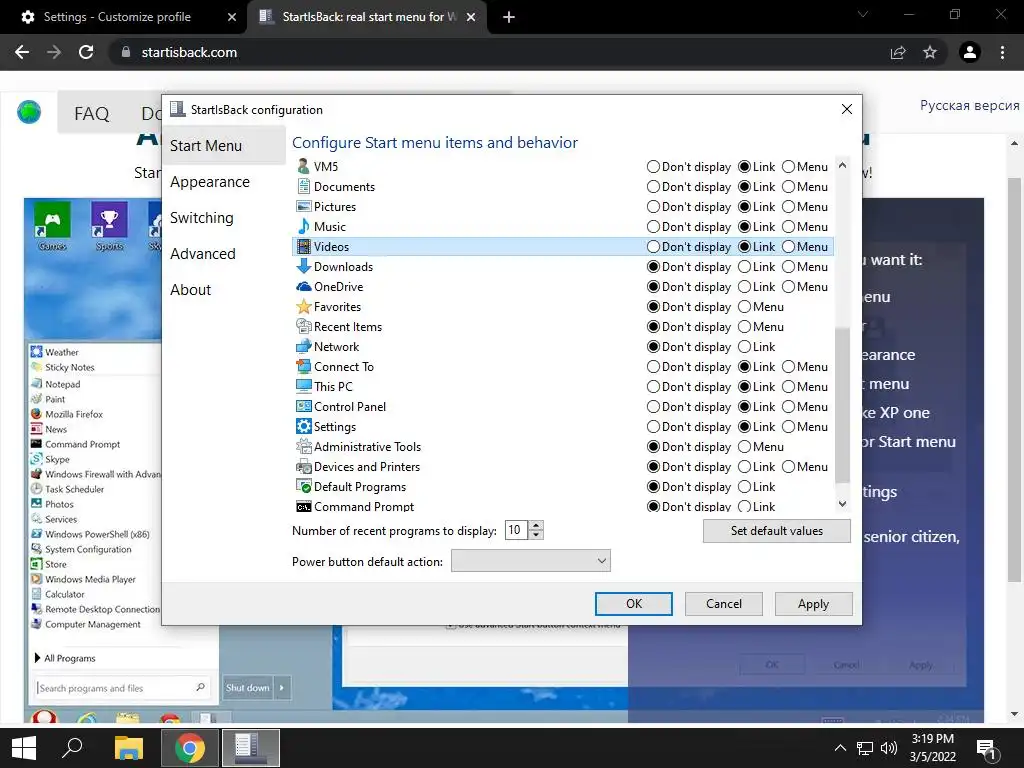
Task: Open the Chrome profile avatar icon
Action: (970, 52)
